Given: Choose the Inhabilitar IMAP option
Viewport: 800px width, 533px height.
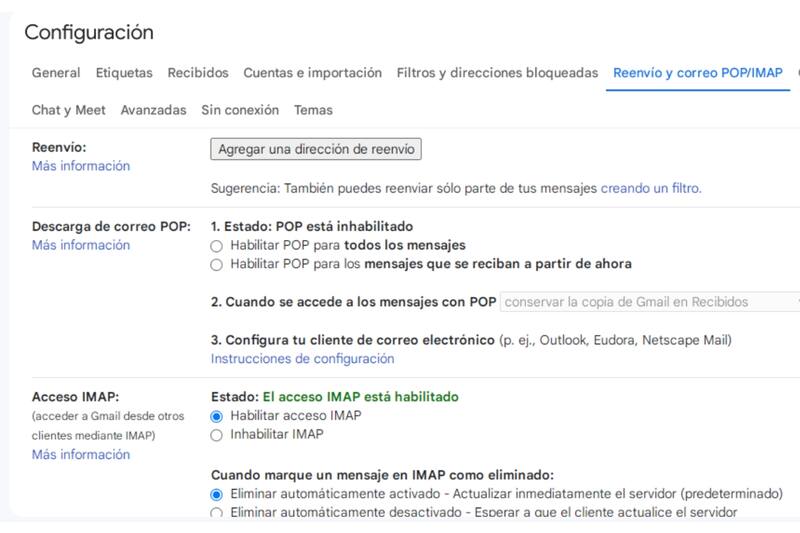Looking at the screenshot, I should pos(217,435).
